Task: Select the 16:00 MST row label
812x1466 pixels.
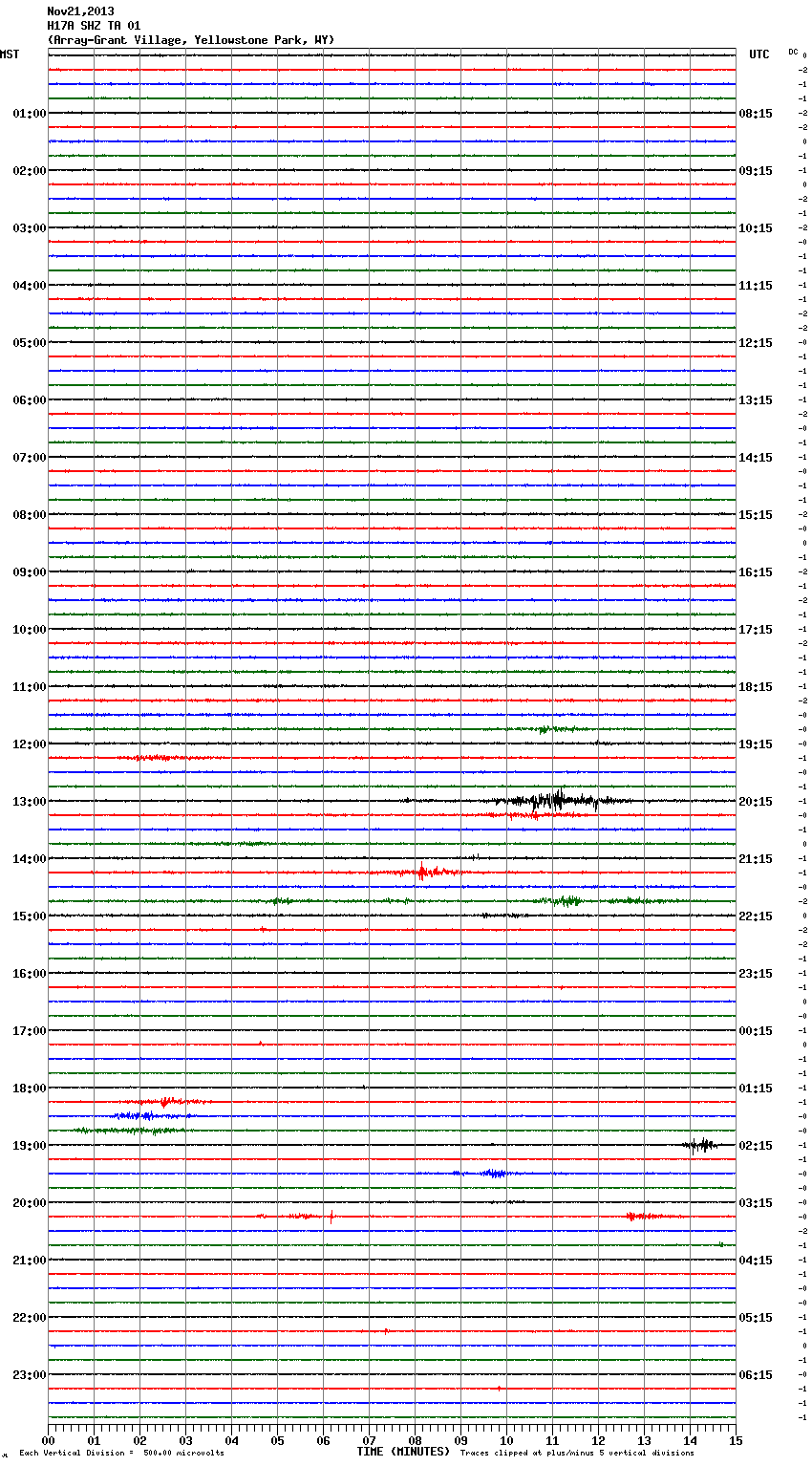Action: [29, 974]
